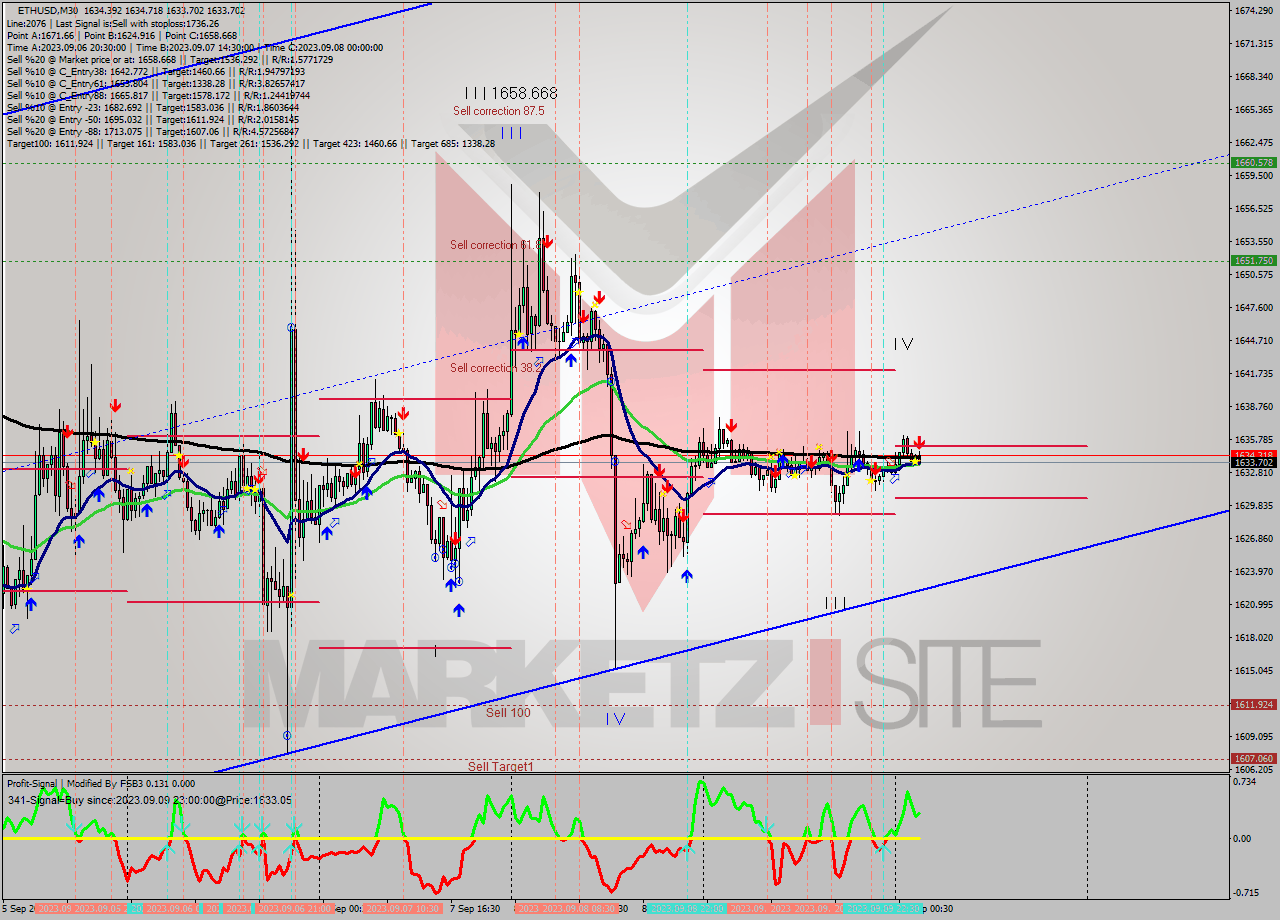
Task: Select the 'Sell correction 61.8' label
Action: pos(497,244)
